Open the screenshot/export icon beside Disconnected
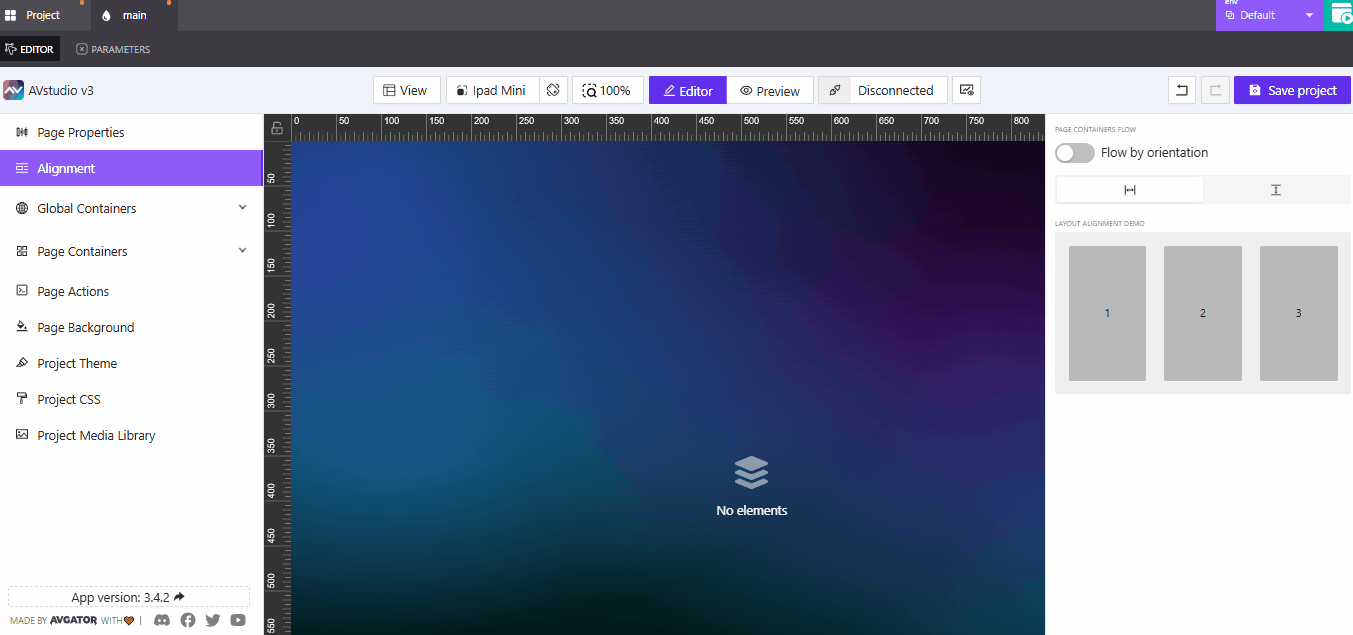The width and height of the screenshot is (1353, 635). 966,90
